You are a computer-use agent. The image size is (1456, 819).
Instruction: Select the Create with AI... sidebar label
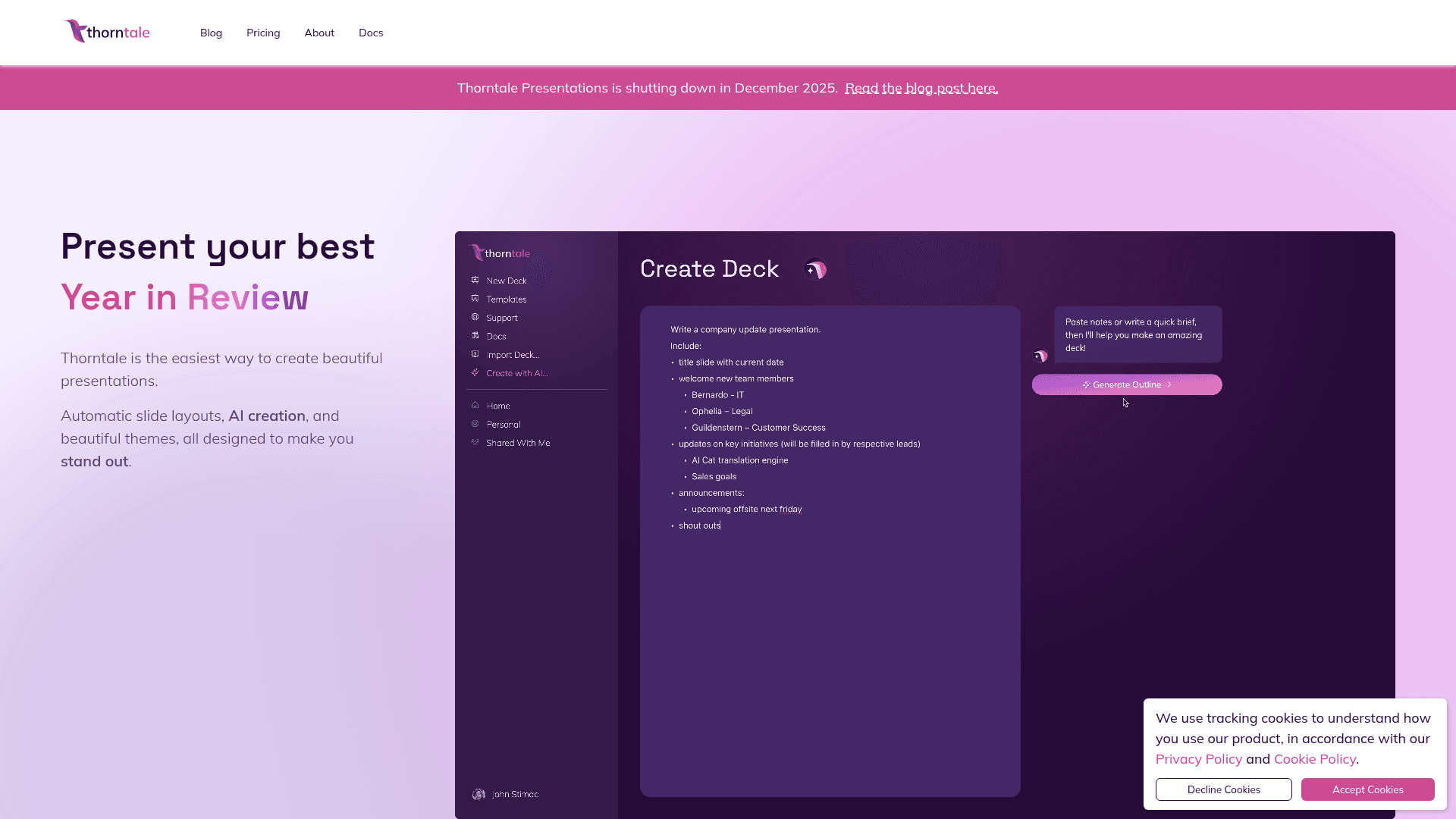(517, 373)
